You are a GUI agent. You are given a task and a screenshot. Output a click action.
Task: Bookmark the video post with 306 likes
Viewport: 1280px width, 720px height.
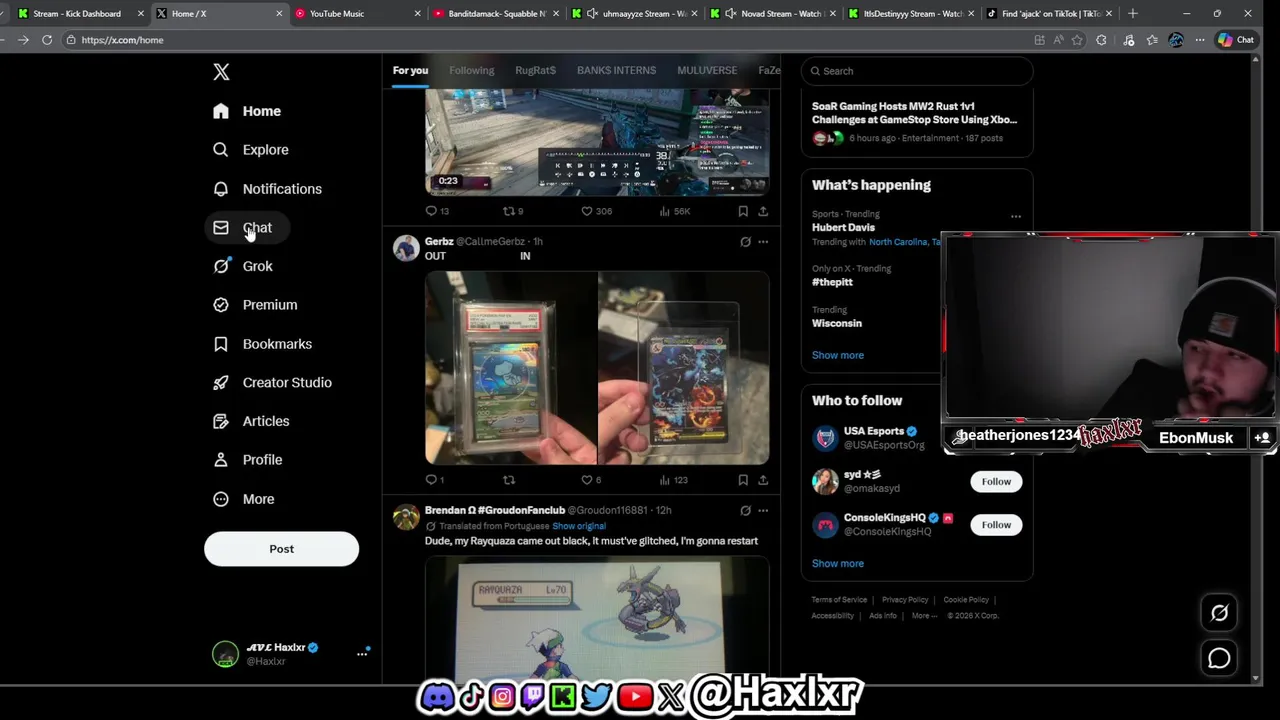(743, 211)
